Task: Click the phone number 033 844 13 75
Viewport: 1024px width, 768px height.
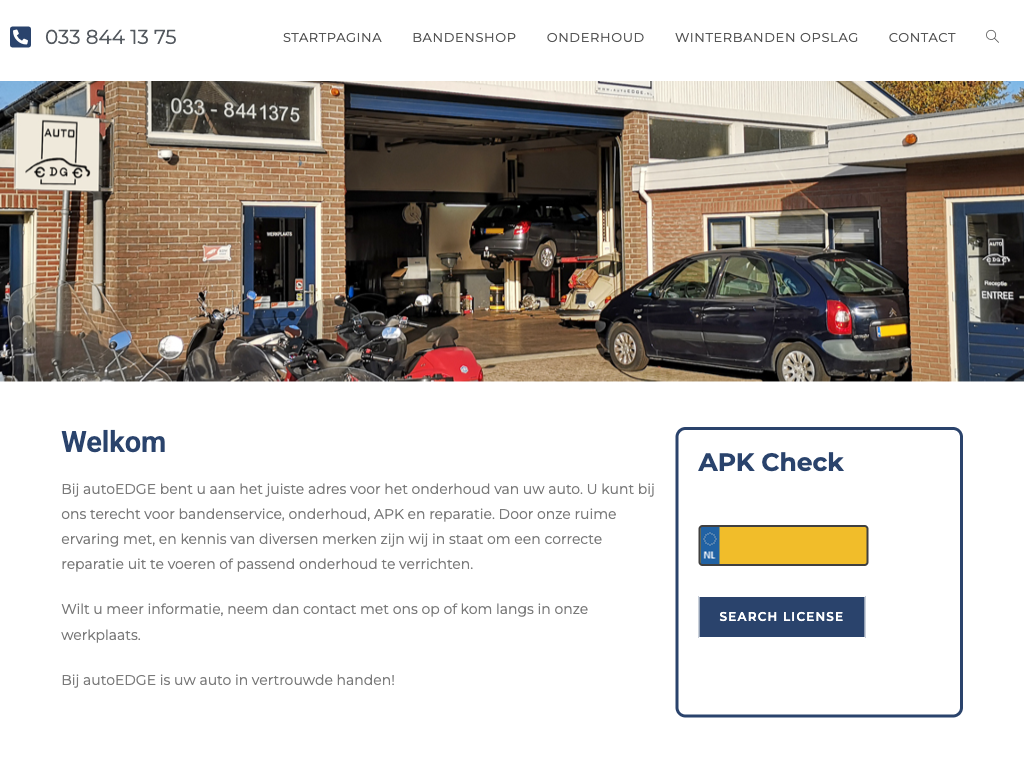Action: click(x=110, y=37)
